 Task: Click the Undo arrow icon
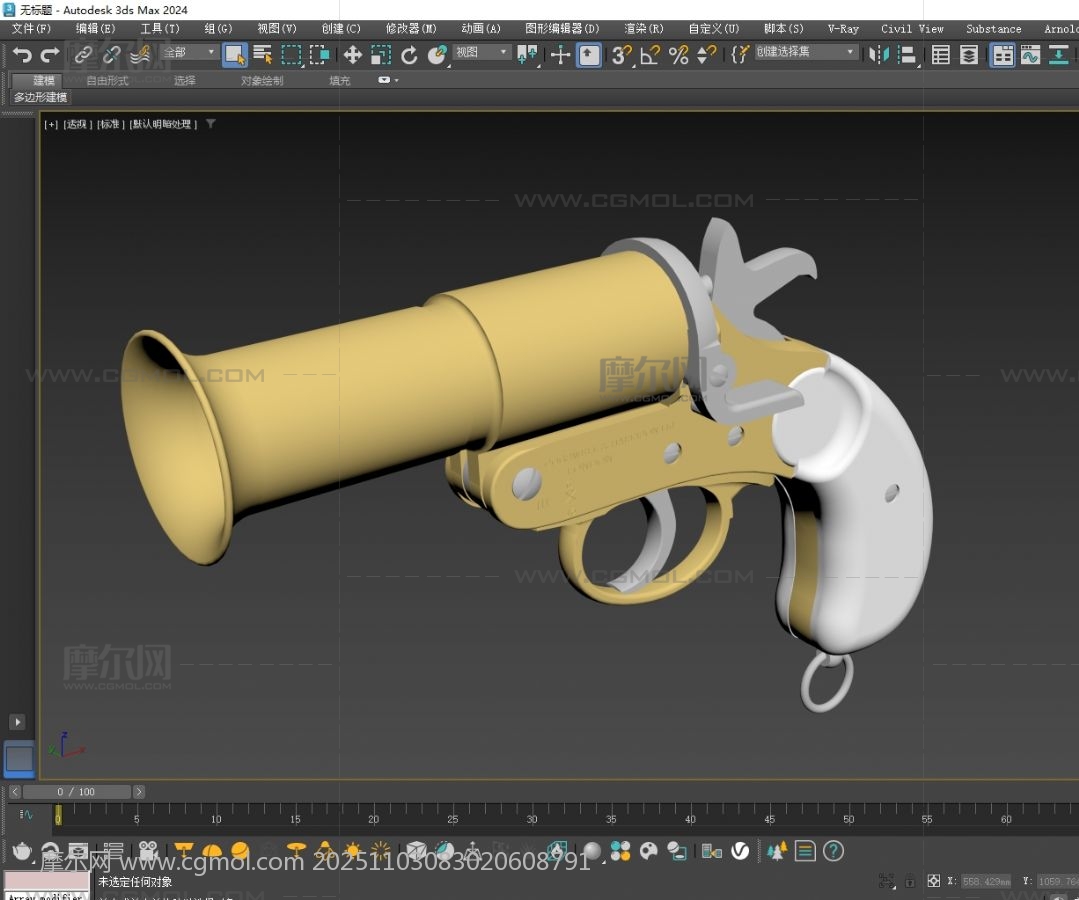22,55
